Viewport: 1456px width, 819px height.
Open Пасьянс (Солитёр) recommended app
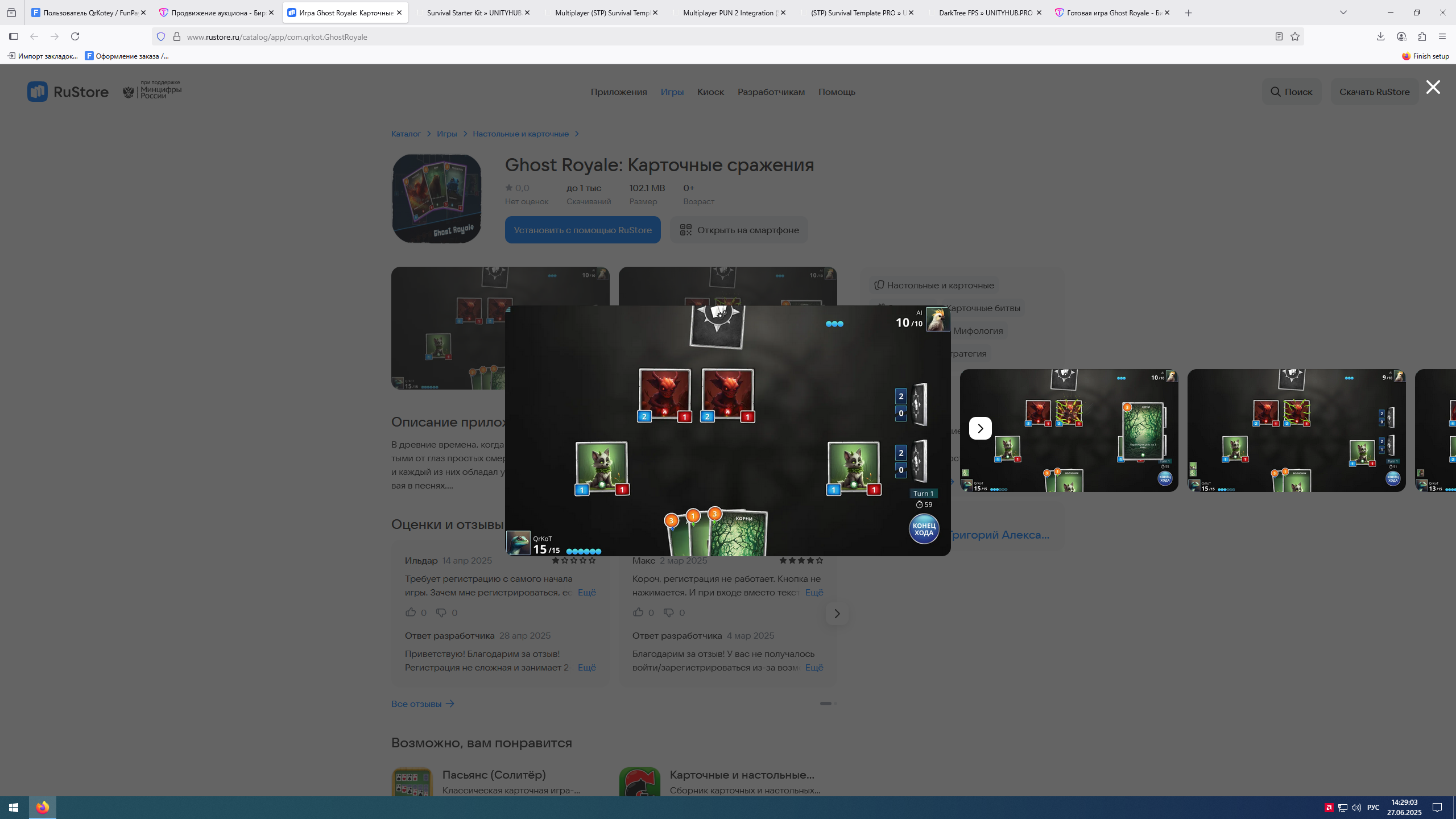coord(494,775)
